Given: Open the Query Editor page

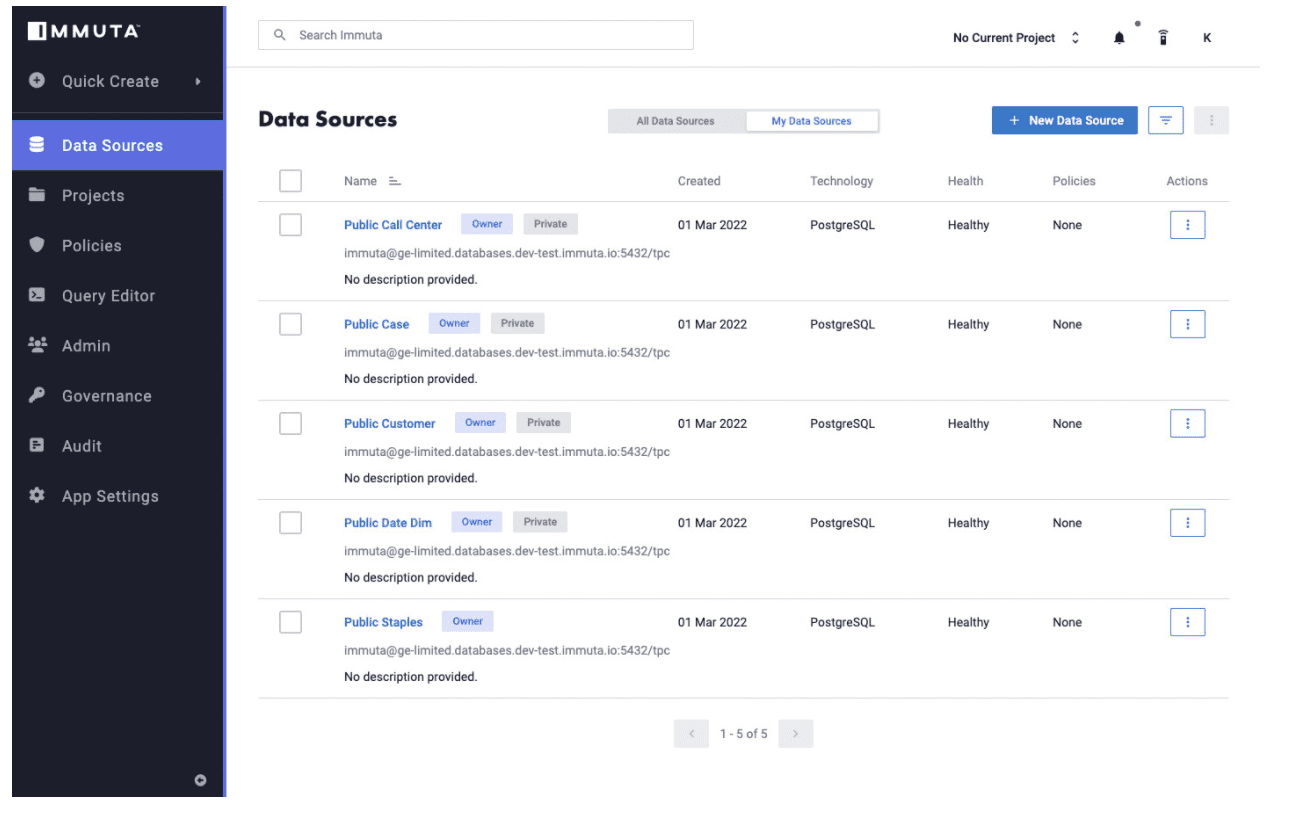Looking at the screenshot, I should tap(118, 295).
